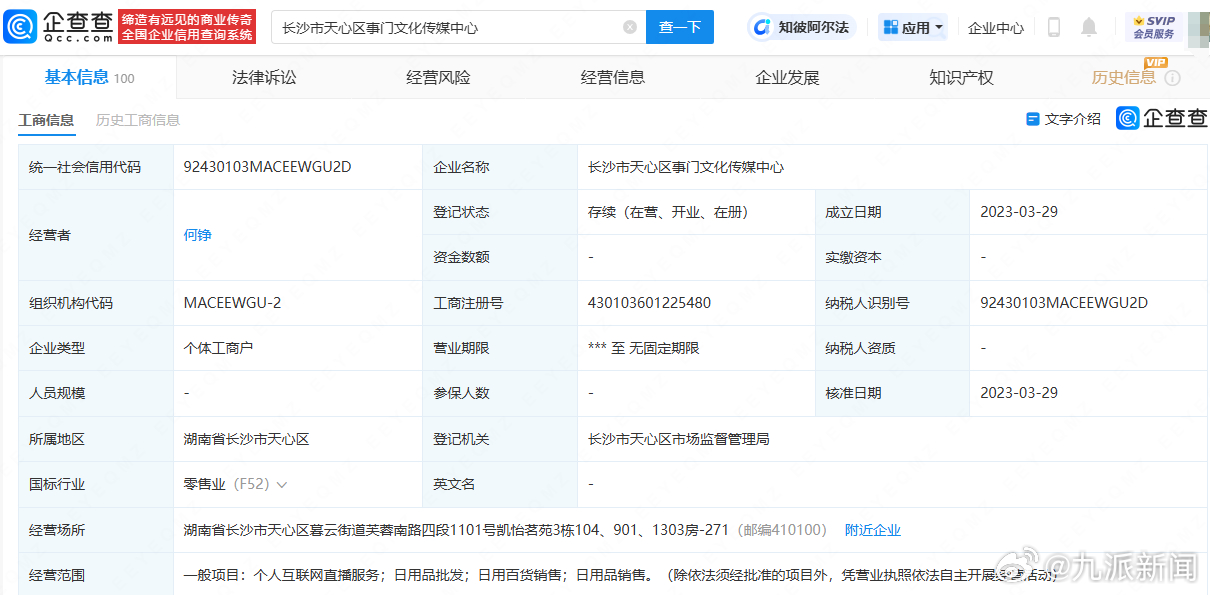Switch to 知识产权 tab

click(961, 78)
